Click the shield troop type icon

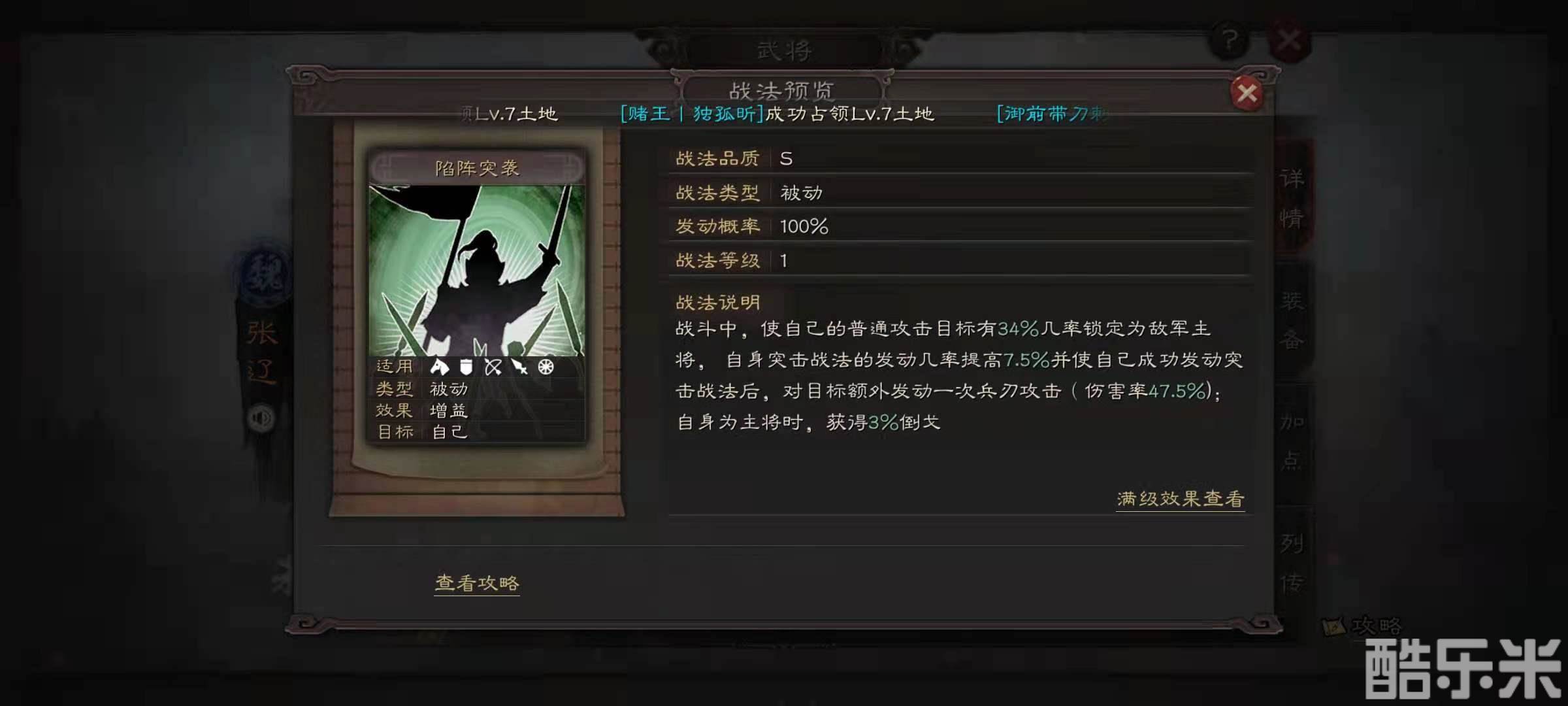466,367
